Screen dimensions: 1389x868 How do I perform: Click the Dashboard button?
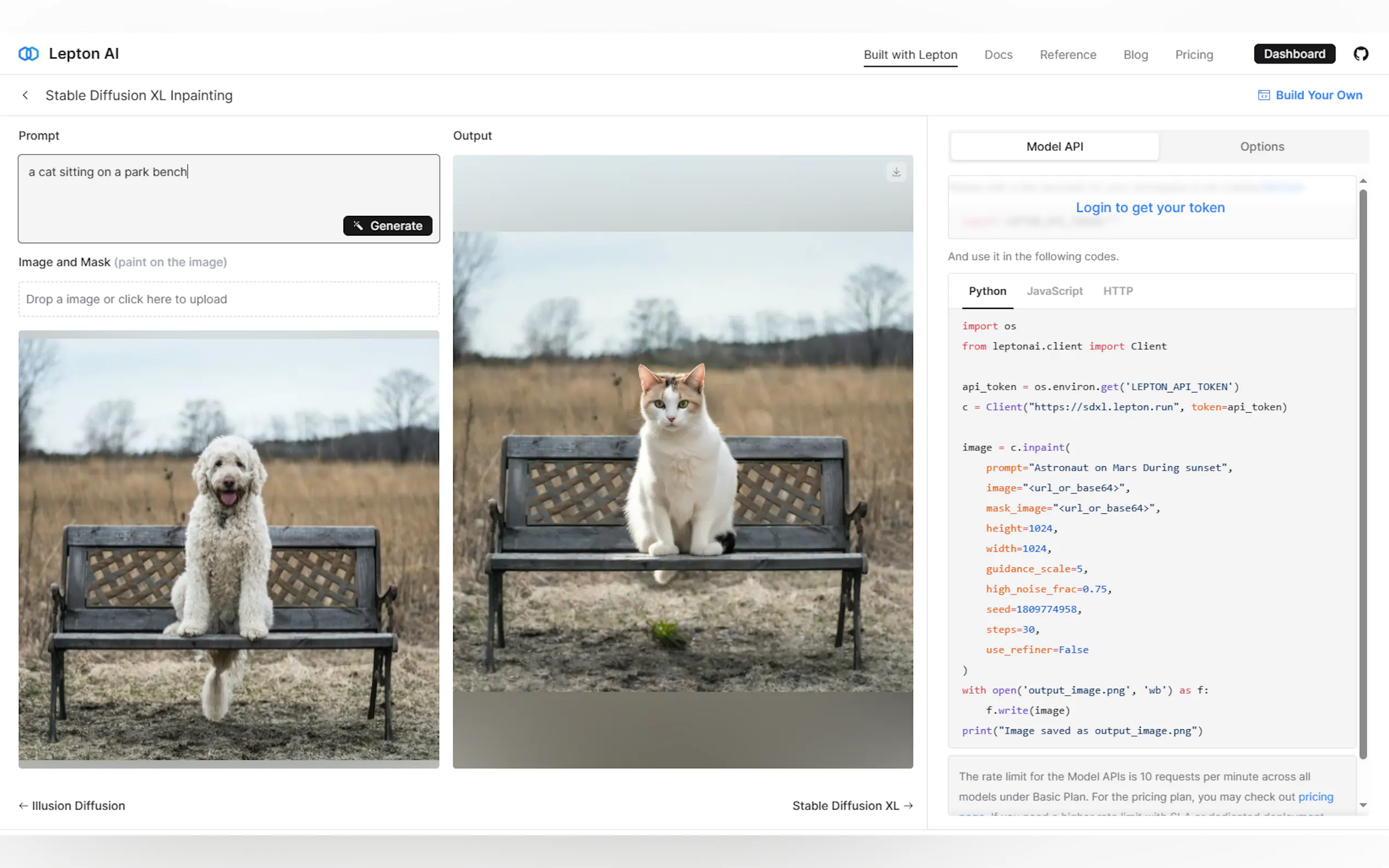tap(1294, 54)
